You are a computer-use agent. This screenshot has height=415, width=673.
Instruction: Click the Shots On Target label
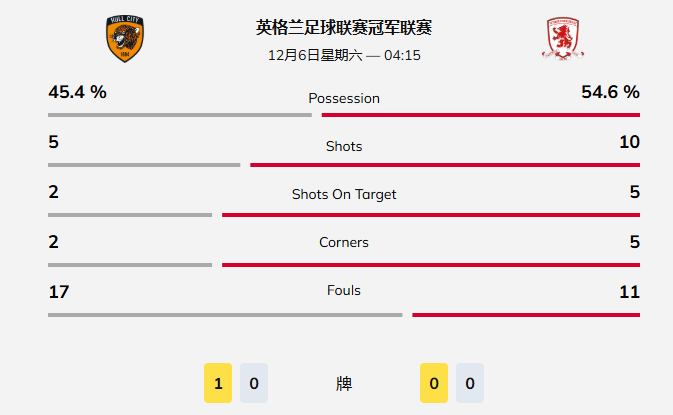[x=344, y=194]
